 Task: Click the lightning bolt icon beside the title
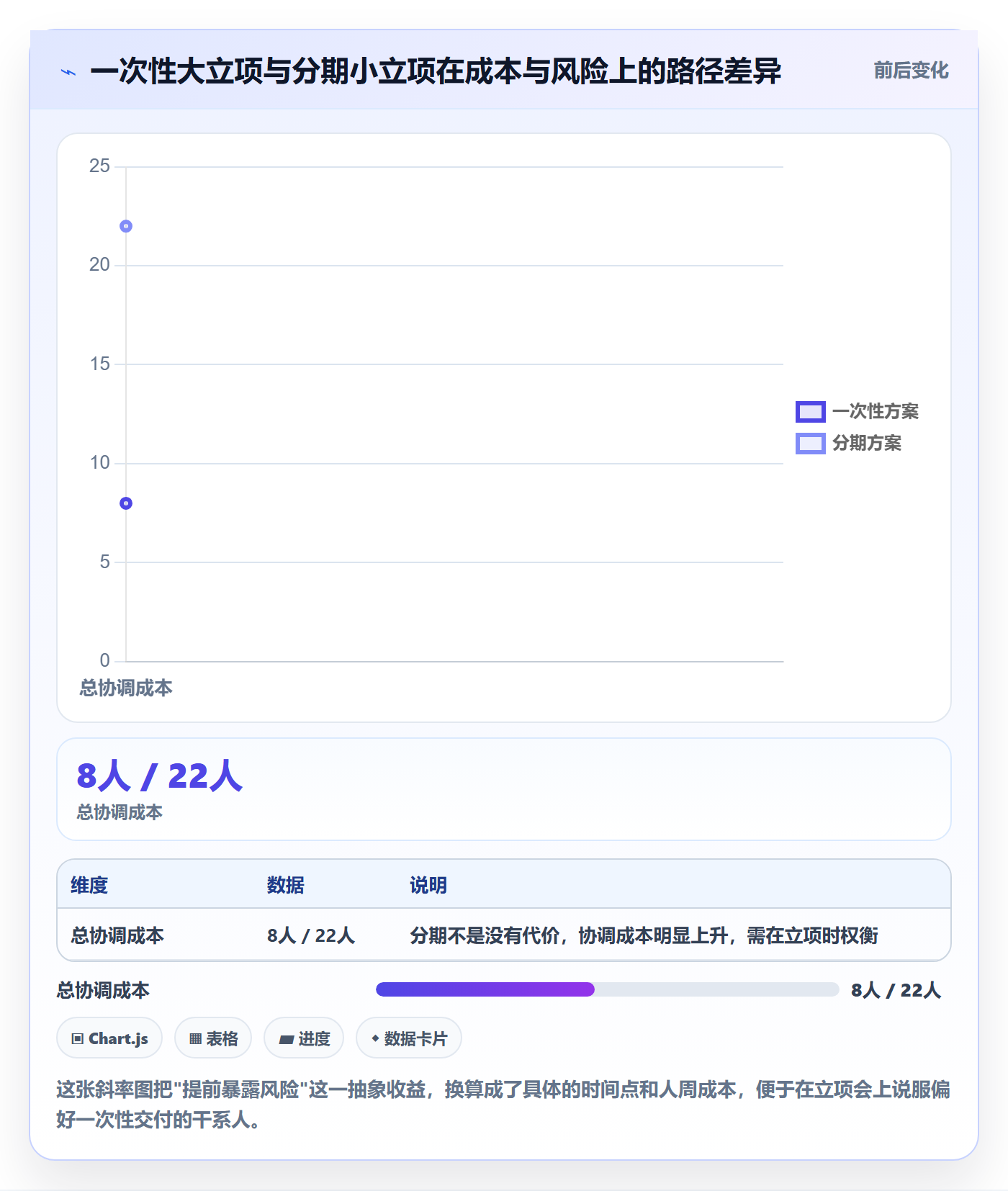68,72
